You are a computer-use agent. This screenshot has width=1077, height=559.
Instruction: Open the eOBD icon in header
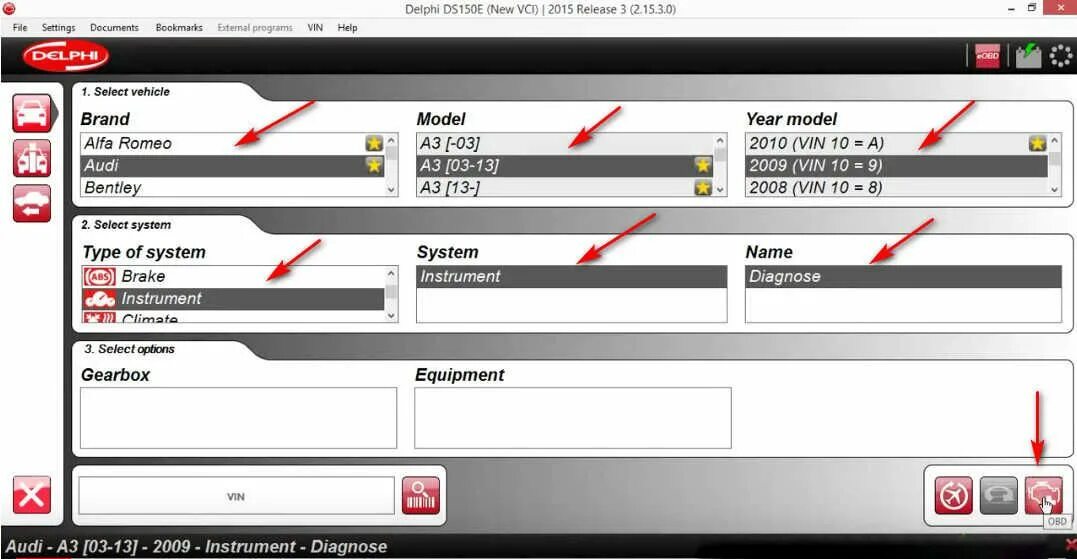point(988,56)
